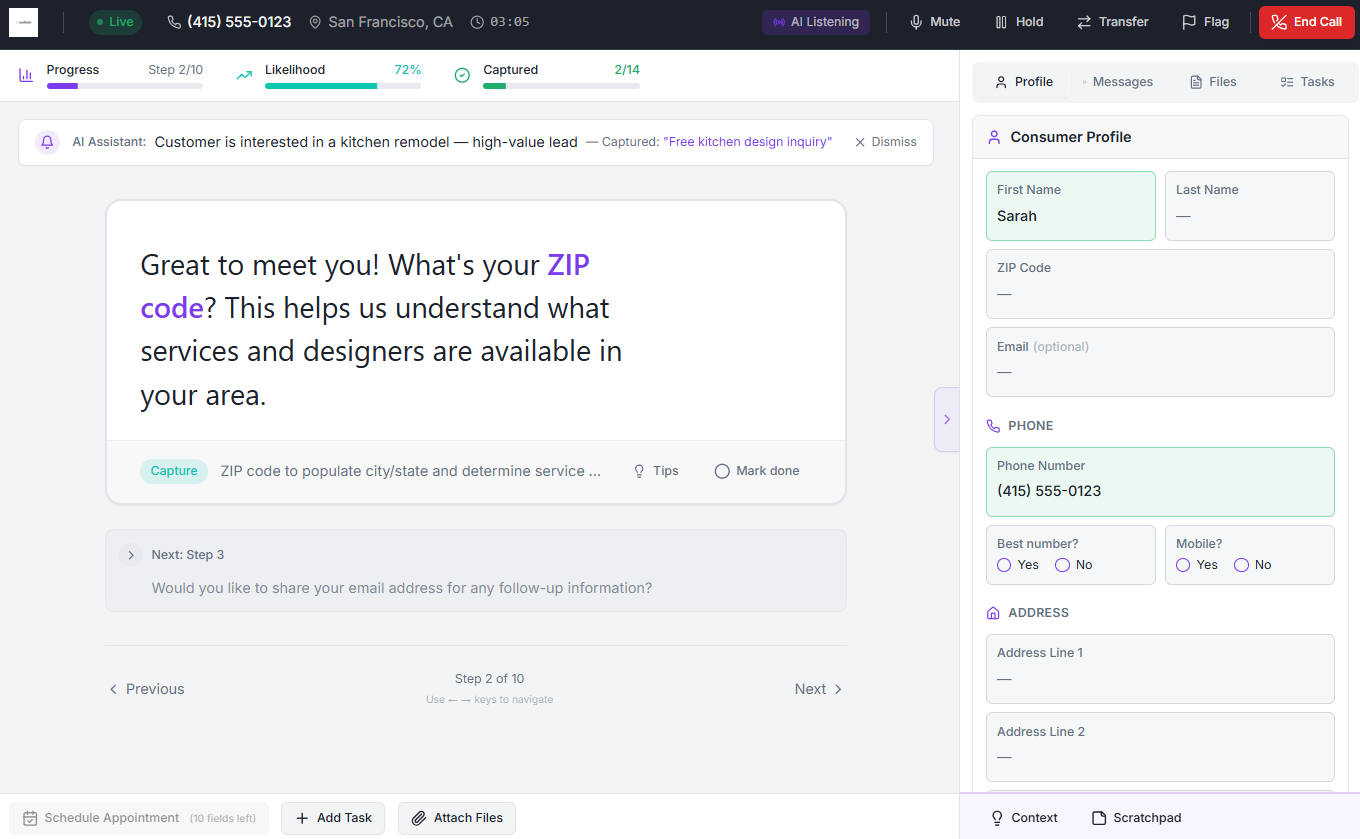Click the AI Listening indicator
The width and height of the screenshot is (1360, 839).
click(x=816, y=21)
